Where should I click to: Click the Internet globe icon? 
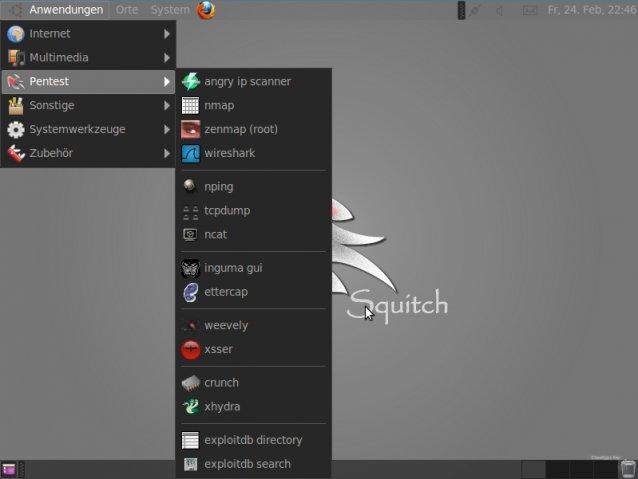[16, 34]
